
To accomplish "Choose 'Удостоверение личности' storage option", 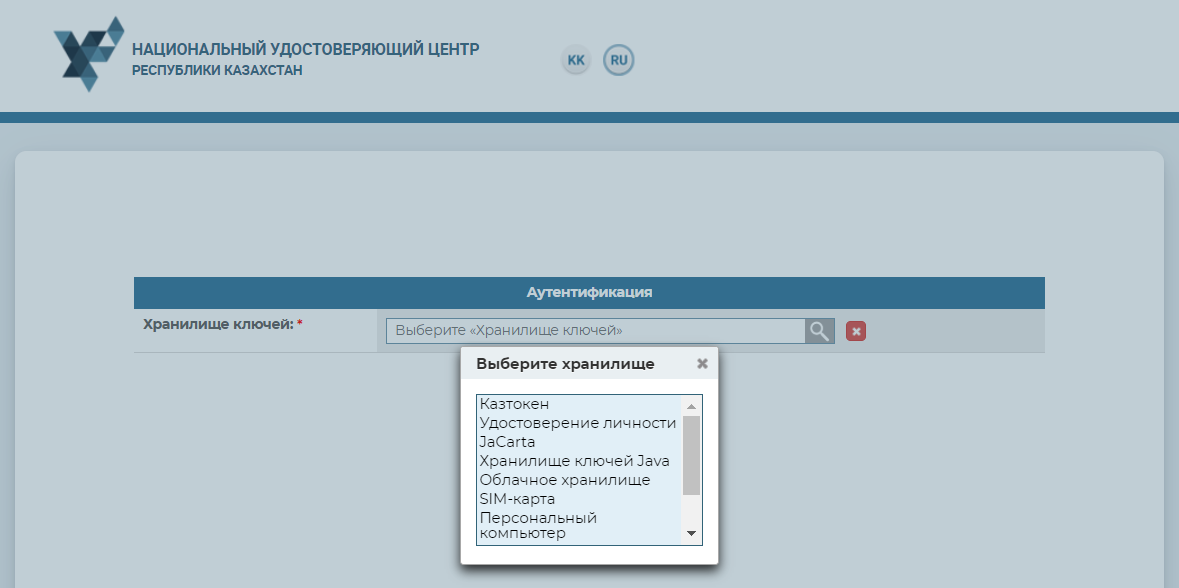I will coord(577,423).
